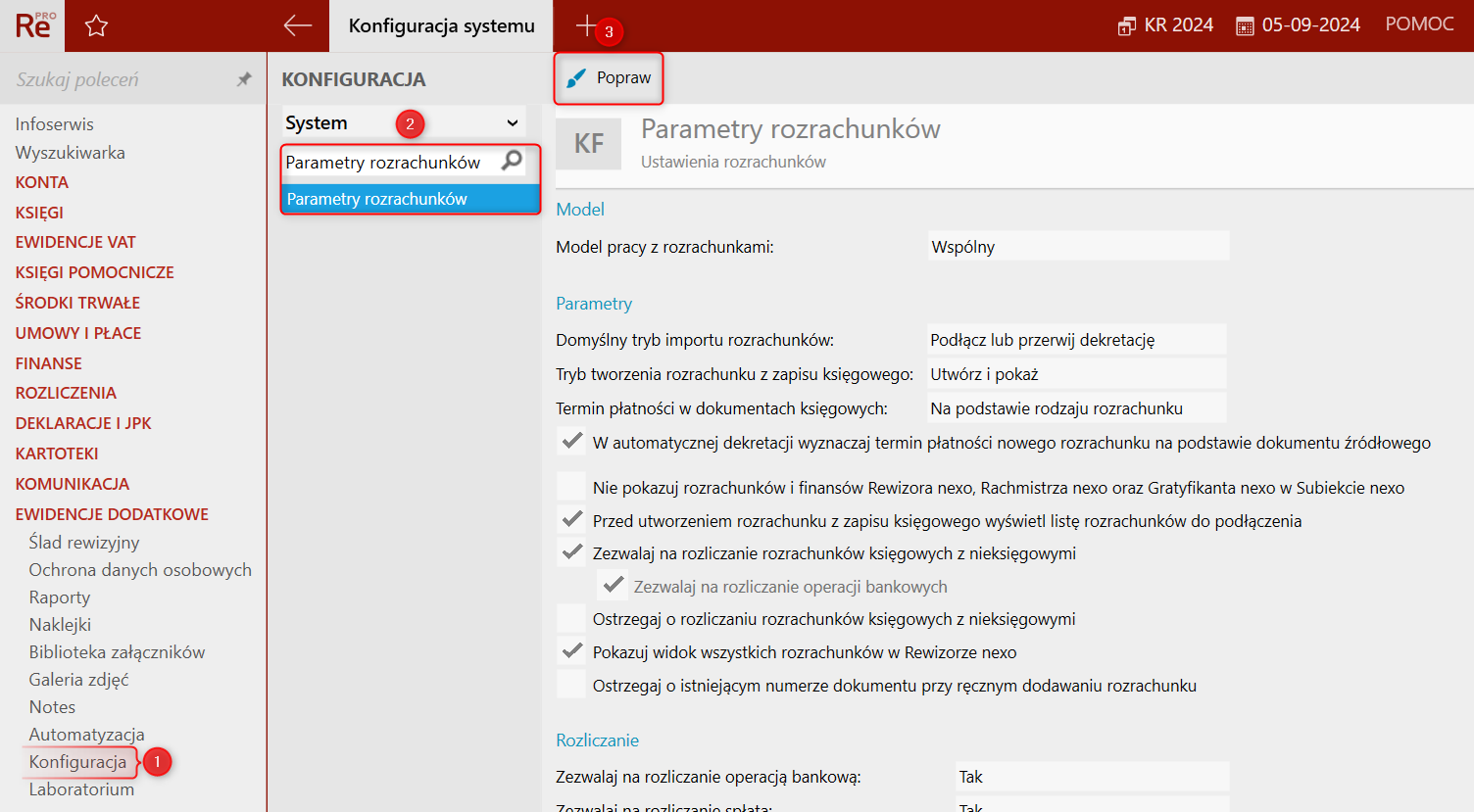Screen dimensions: 1474x812
Task: Expand the KSIĘGI POMOCNICZE section
Action: (95, 272)
